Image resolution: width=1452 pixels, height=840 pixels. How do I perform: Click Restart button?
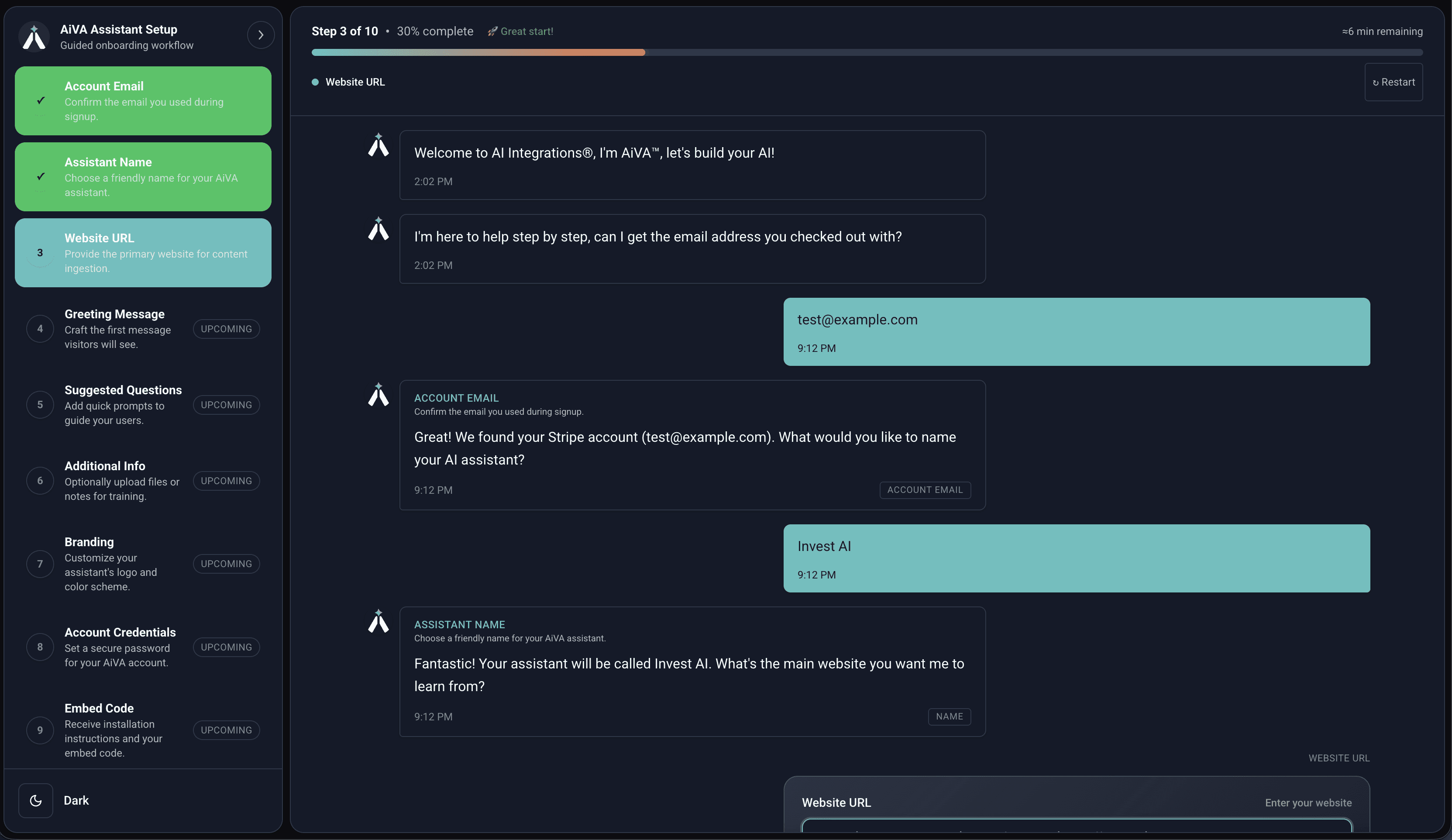[x=1393, y=83]
